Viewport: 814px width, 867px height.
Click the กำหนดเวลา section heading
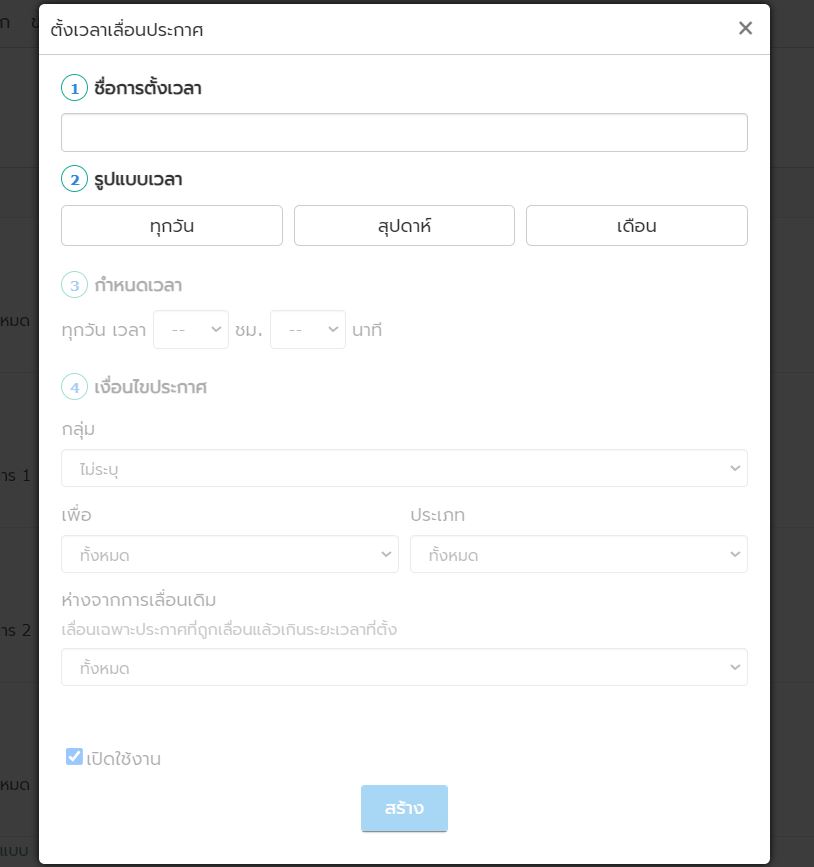[x=138, y=285]
